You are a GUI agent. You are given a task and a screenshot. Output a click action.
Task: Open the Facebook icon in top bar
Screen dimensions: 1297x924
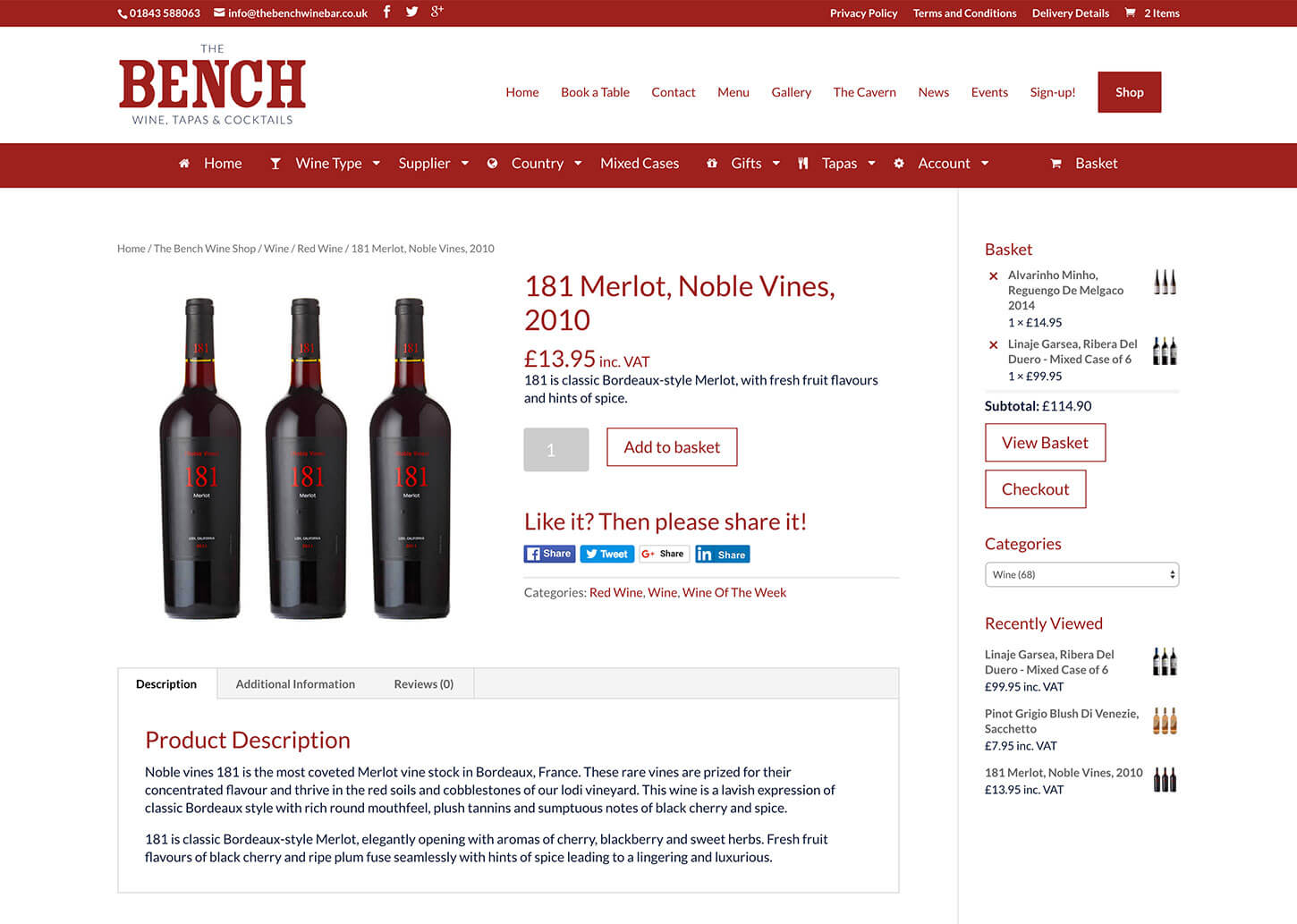pyautogui.click(x=386, y=12)
